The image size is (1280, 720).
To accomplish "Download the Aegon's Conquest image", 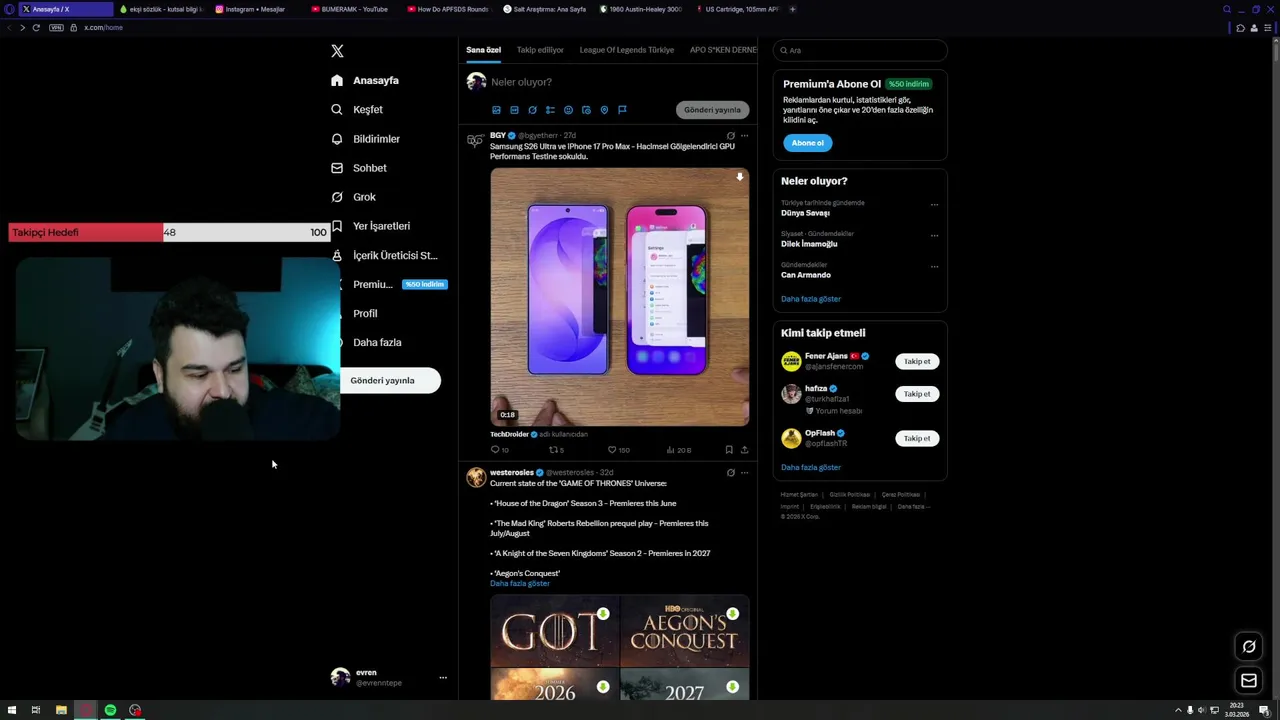I will [x=732, y=614].
